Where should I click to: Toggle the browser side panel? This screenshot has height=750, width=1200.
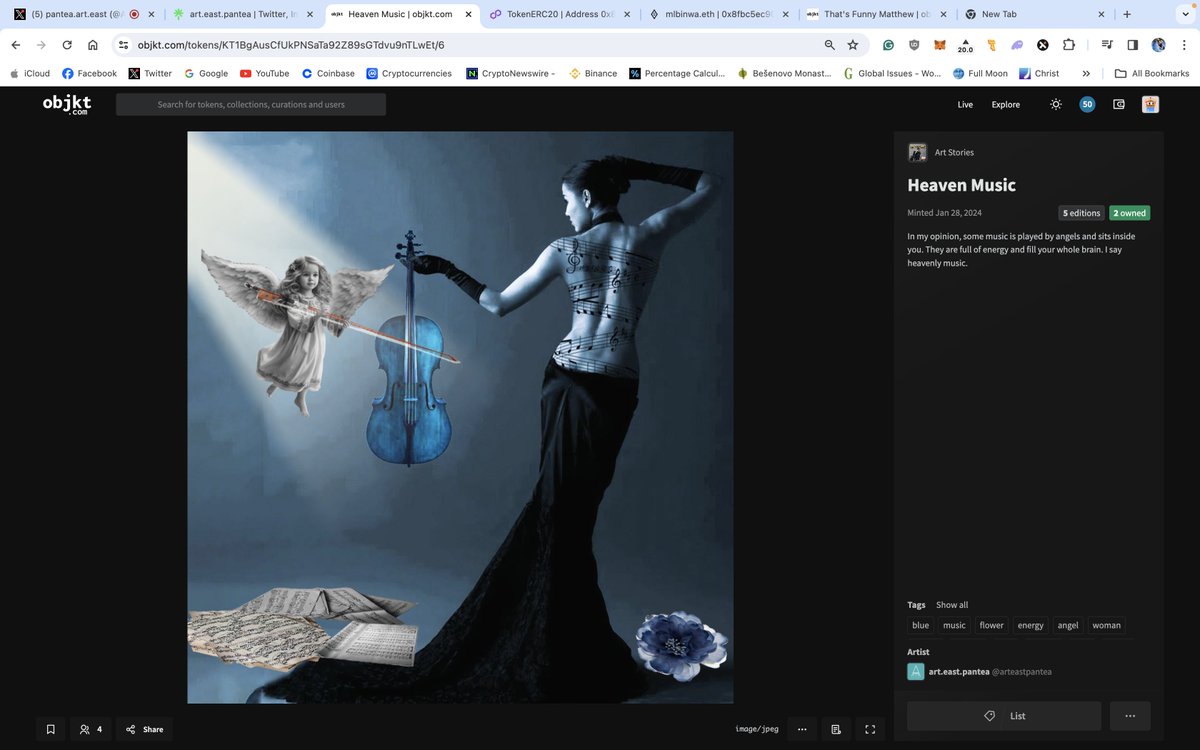coord(1133,45)
